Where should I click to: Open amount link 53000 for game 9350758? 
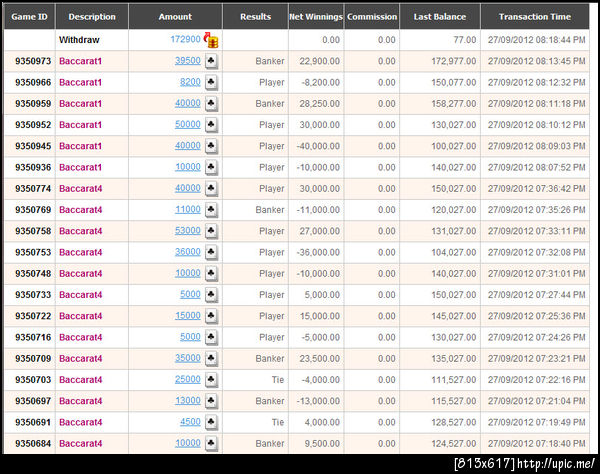pos(188,231)
